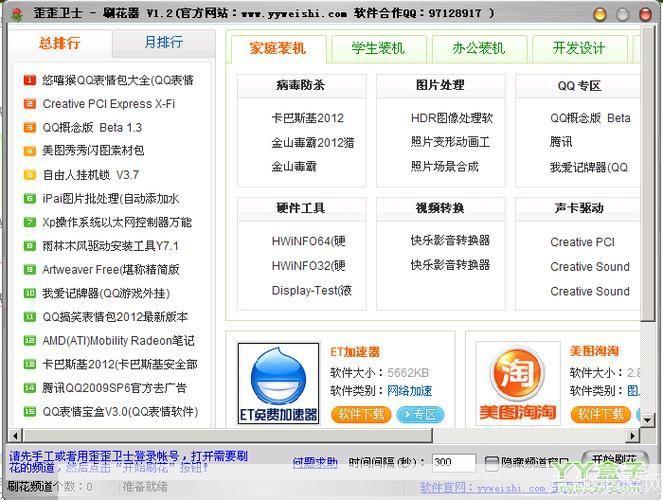Select the 开发设计 tab
Viewport: 663px width, 500px height.
579,48
